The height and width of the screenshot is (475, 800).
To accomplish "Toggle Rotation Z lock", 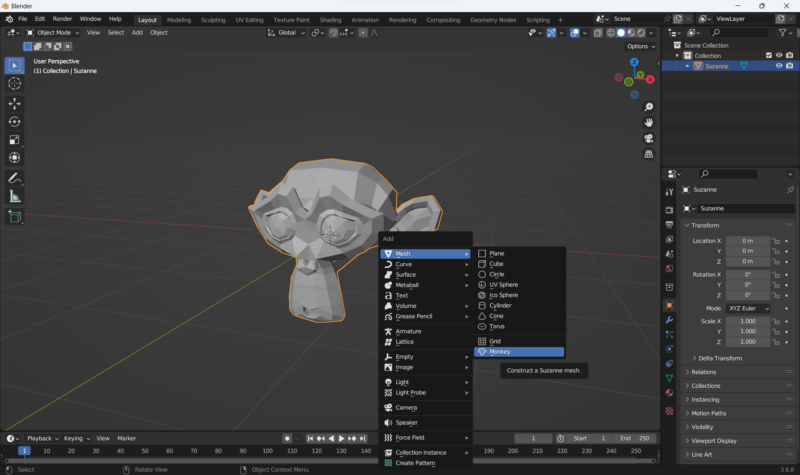I will 776,295.
